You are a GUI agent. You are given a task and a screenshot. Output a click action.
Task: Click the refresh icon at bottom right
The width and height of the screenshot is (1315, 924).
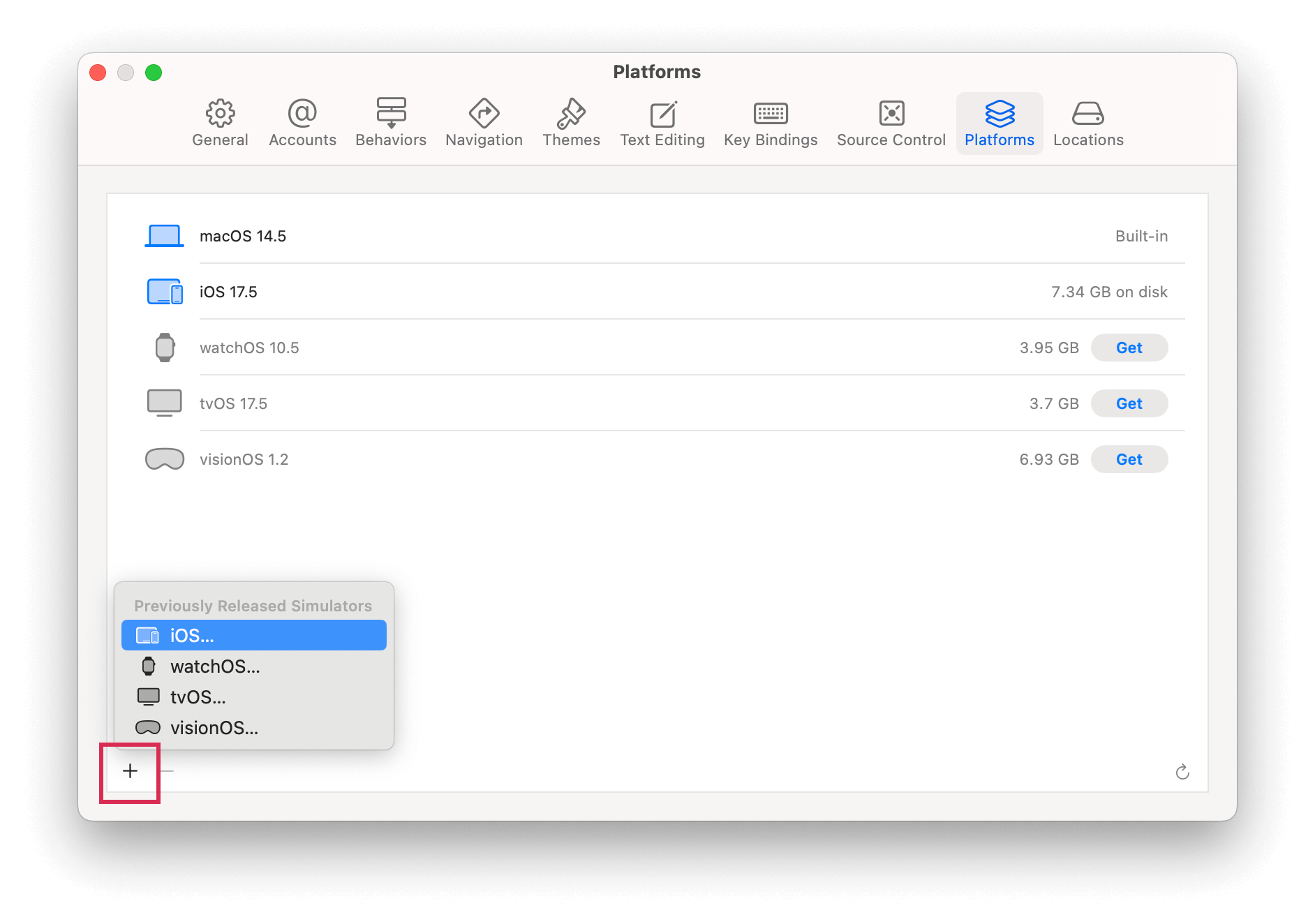click(x=1182, y=772)
